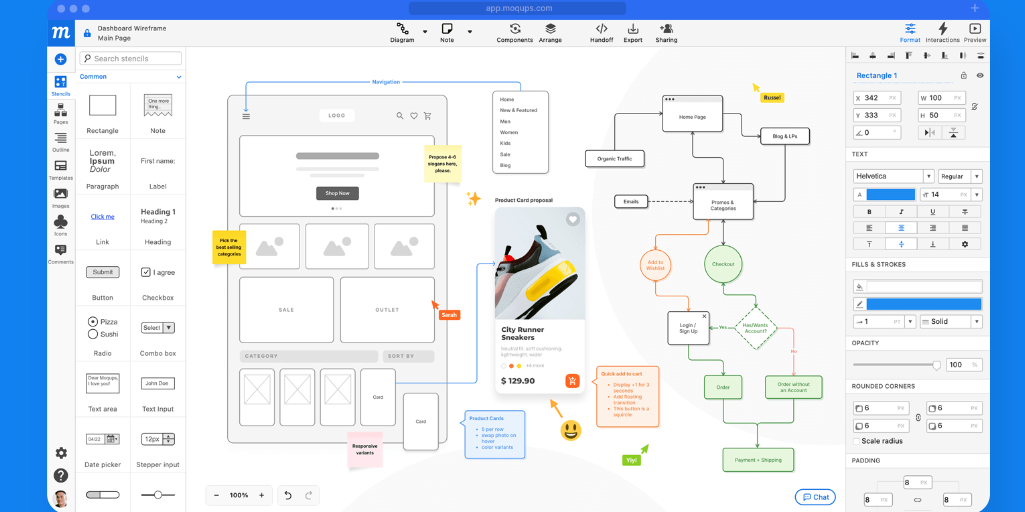Enable the Scale radius checkbox

[857, 441]
